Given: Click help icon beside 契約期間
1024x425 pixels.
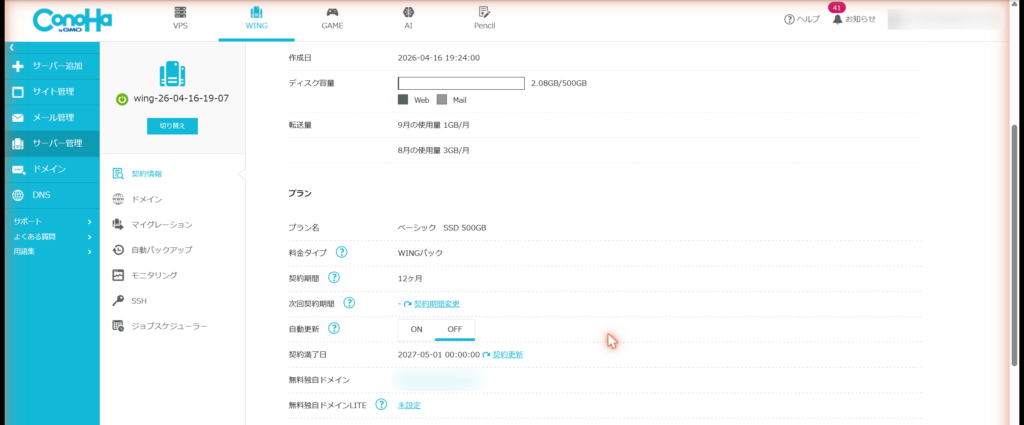Looking at the screenshot, I should [334, 277].
